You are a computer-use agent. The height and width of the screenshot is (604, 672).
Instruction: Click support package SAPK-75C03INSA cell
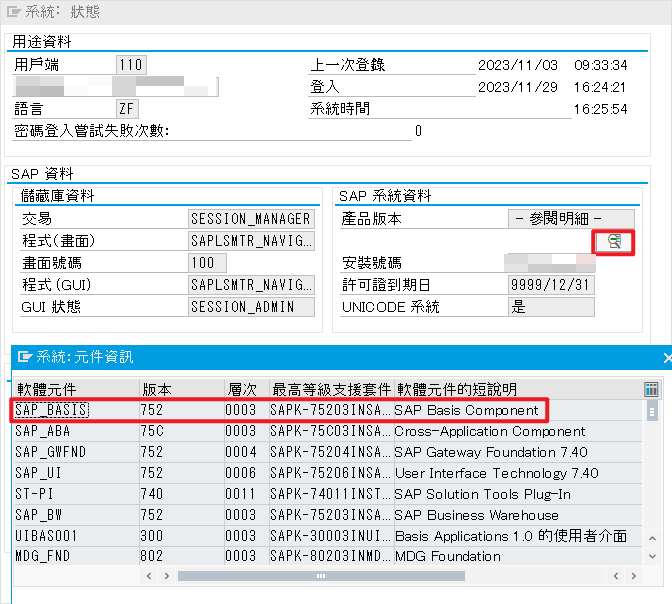(x=331, y=431)
